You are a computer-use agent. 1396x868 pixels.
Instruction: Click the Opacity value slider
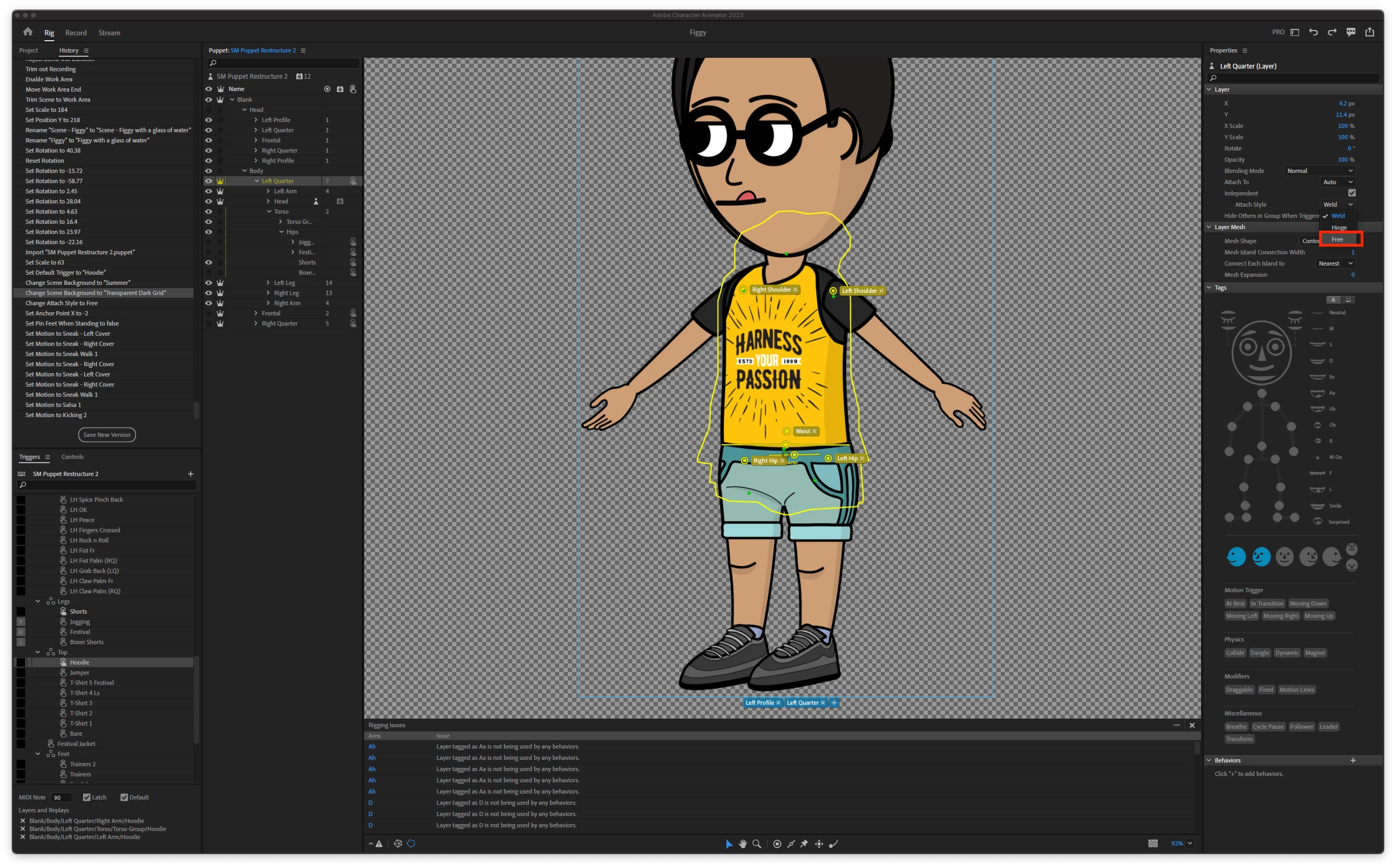[x=1342, y=160]
